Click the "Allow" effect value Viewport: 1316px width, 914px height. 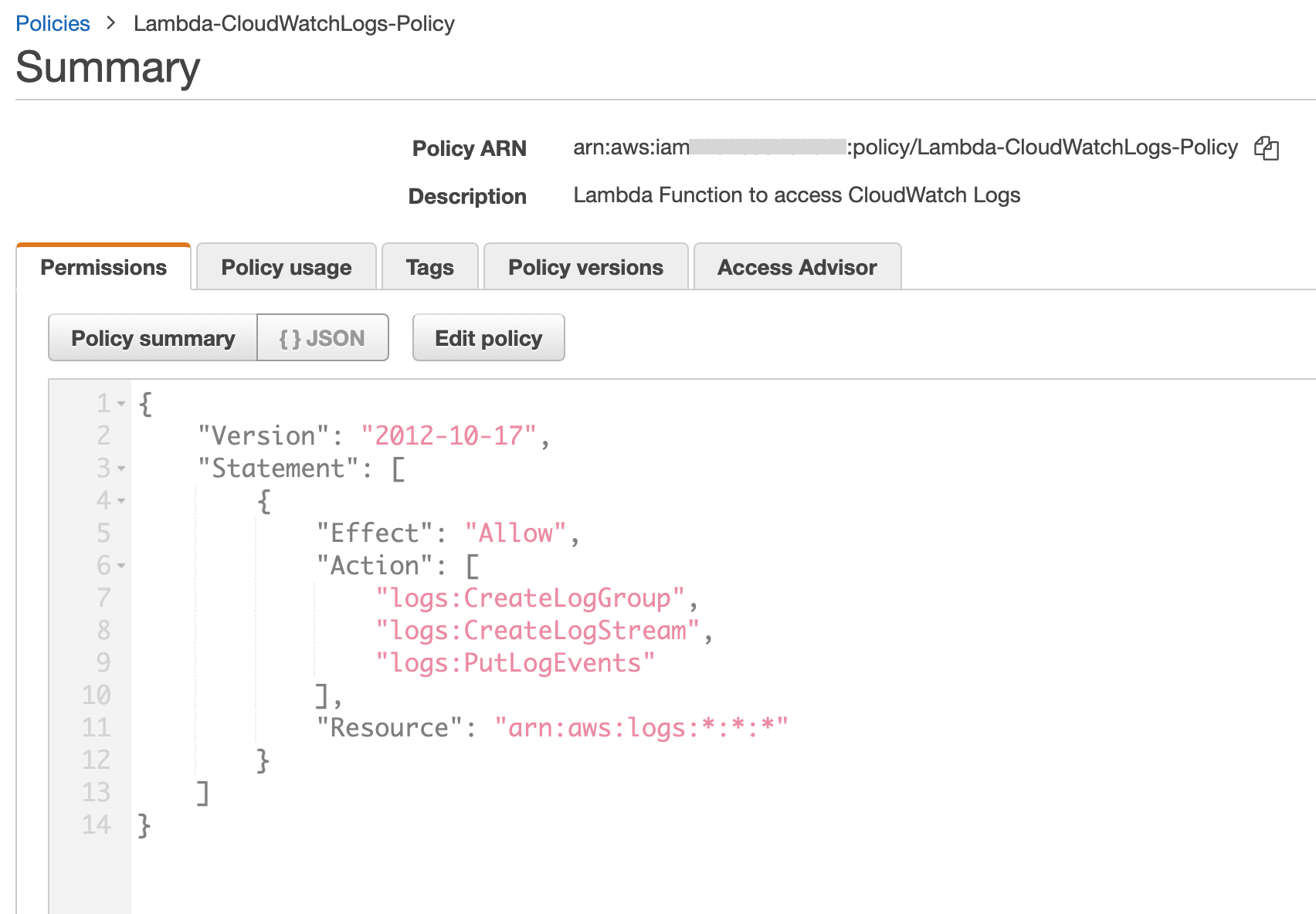tap(515, 533)
